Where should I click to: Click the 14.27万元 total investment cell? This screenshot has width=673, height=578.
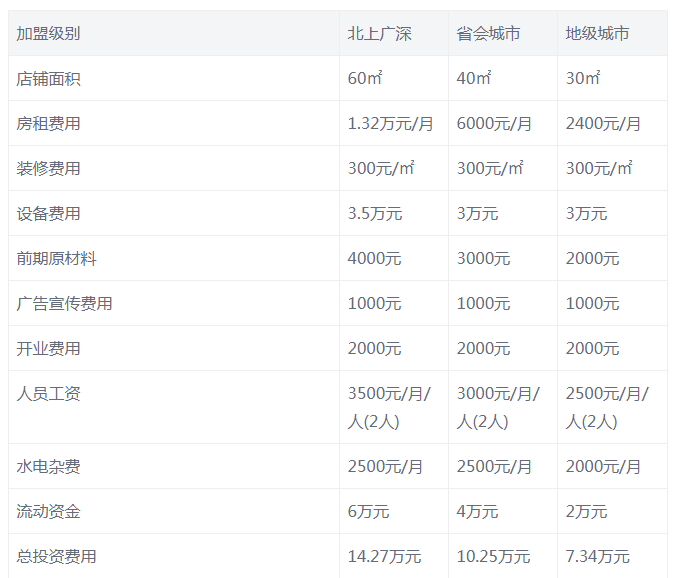click(384, 557)
